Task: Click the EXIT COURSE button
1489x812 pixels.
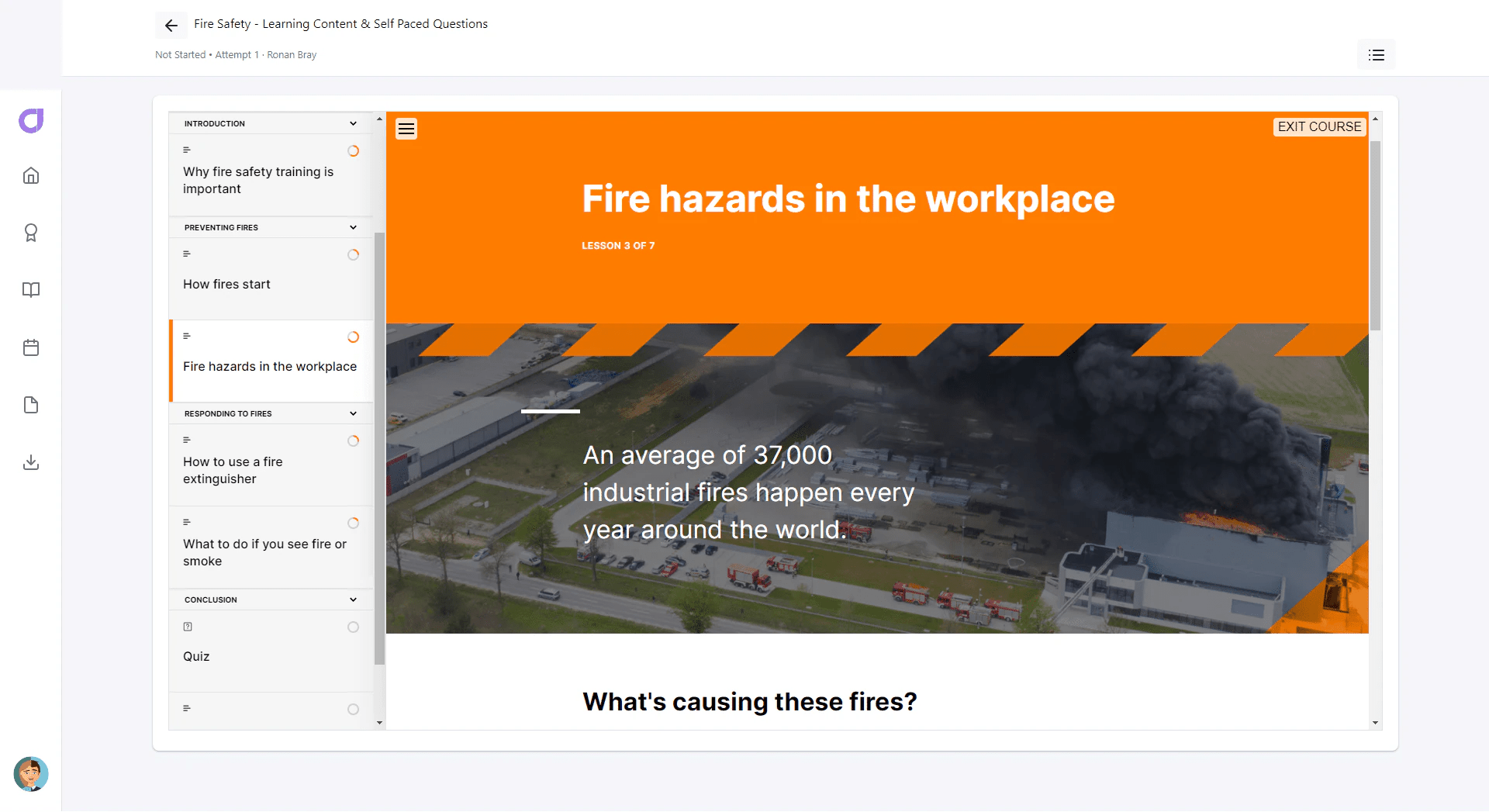Action: tap(1319, 126)
